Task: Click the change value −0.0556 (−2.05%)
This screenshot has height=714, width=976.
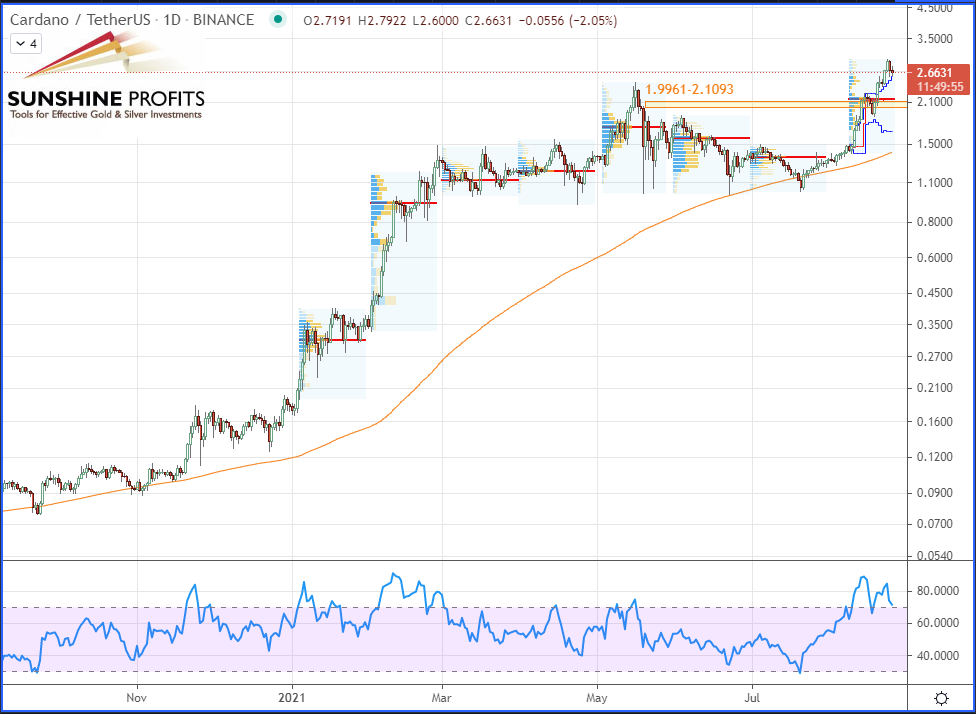Action: (567, 21)
